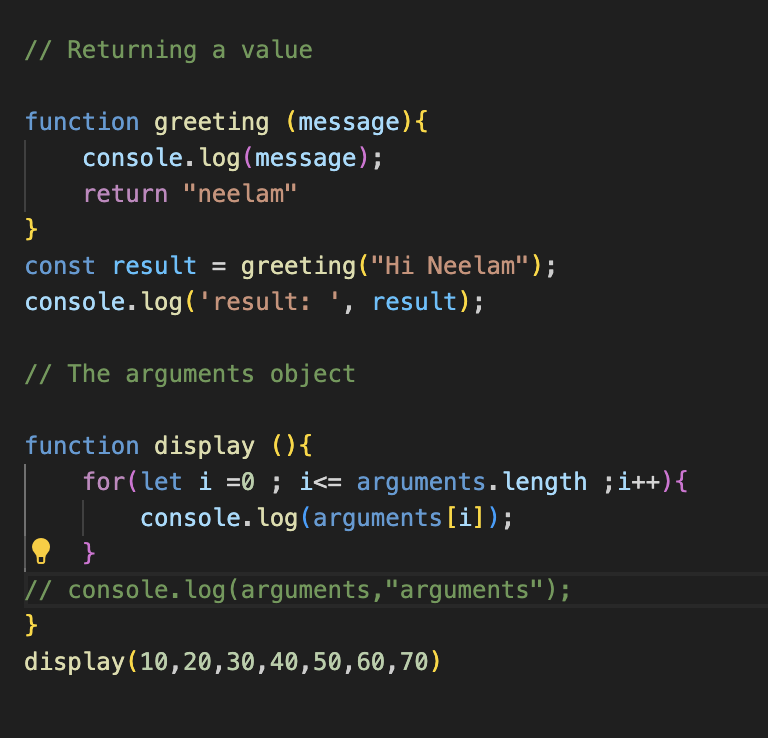Click the 'display' function name in its declaration
This screenshot has width=768, height=738.
[205, 447]
